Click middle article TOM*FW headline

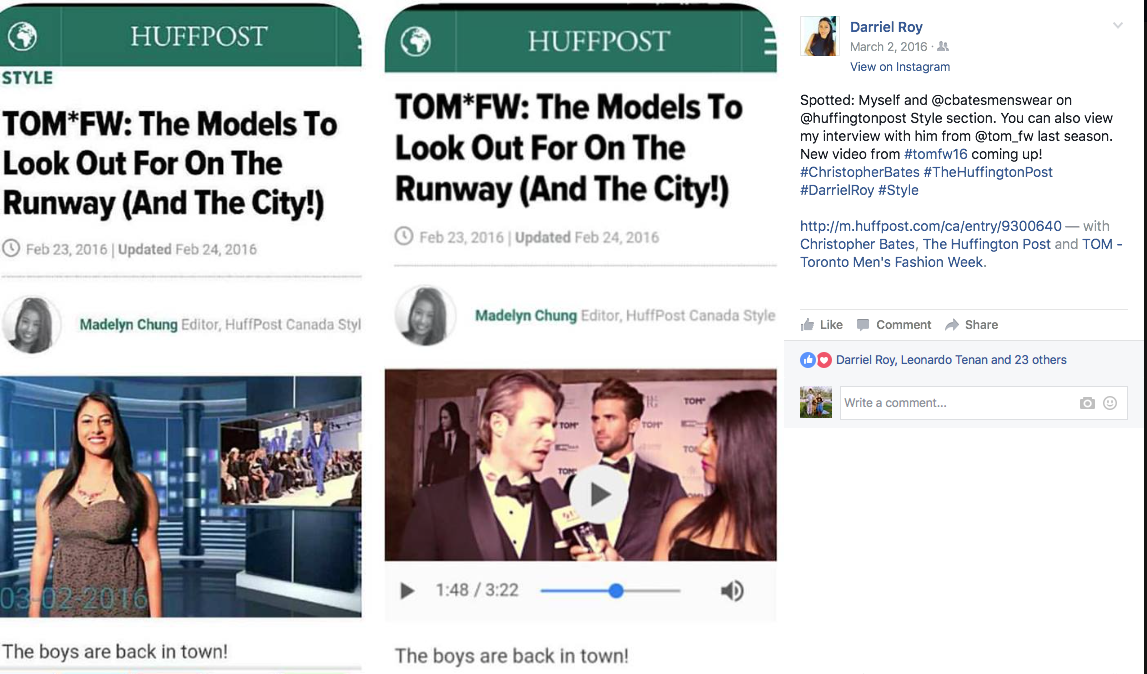569,149
